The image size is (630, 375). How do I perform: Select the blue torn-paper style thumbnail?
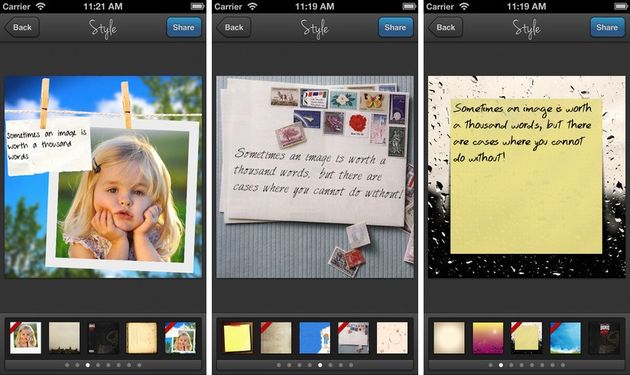[x=315, y=338]
